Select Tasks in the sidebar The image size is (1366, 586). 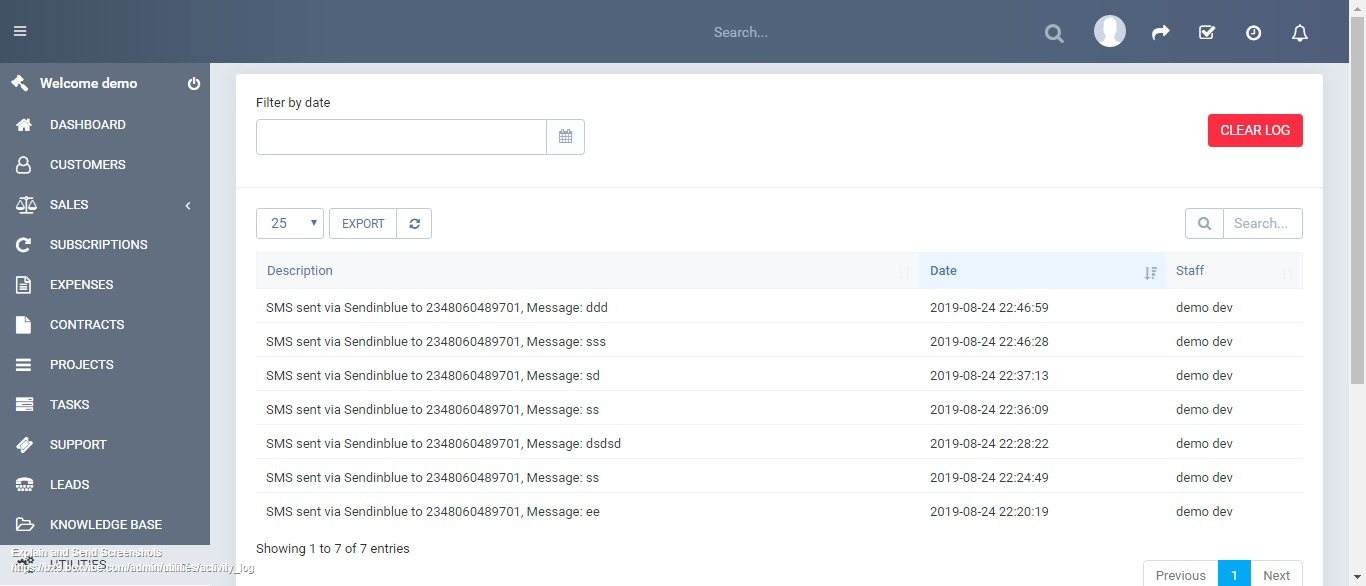point(69,404)
